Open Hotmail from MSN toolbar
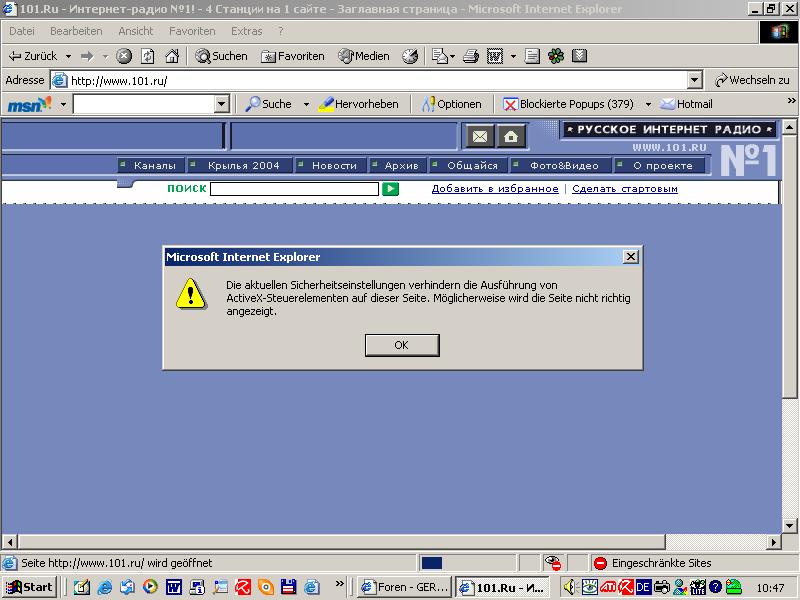This screenshot has width=800, height=600. point(686,104)
